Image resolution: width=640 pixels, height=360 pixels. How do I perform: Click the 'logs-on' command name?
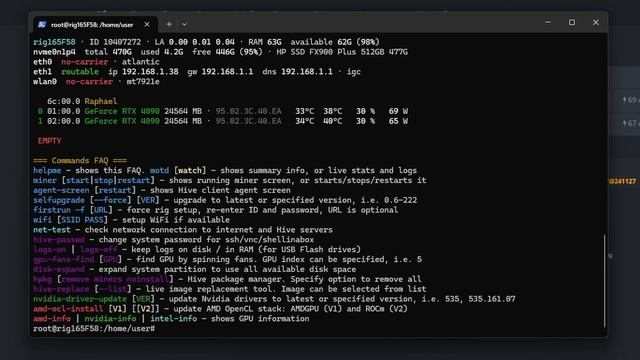49,250
